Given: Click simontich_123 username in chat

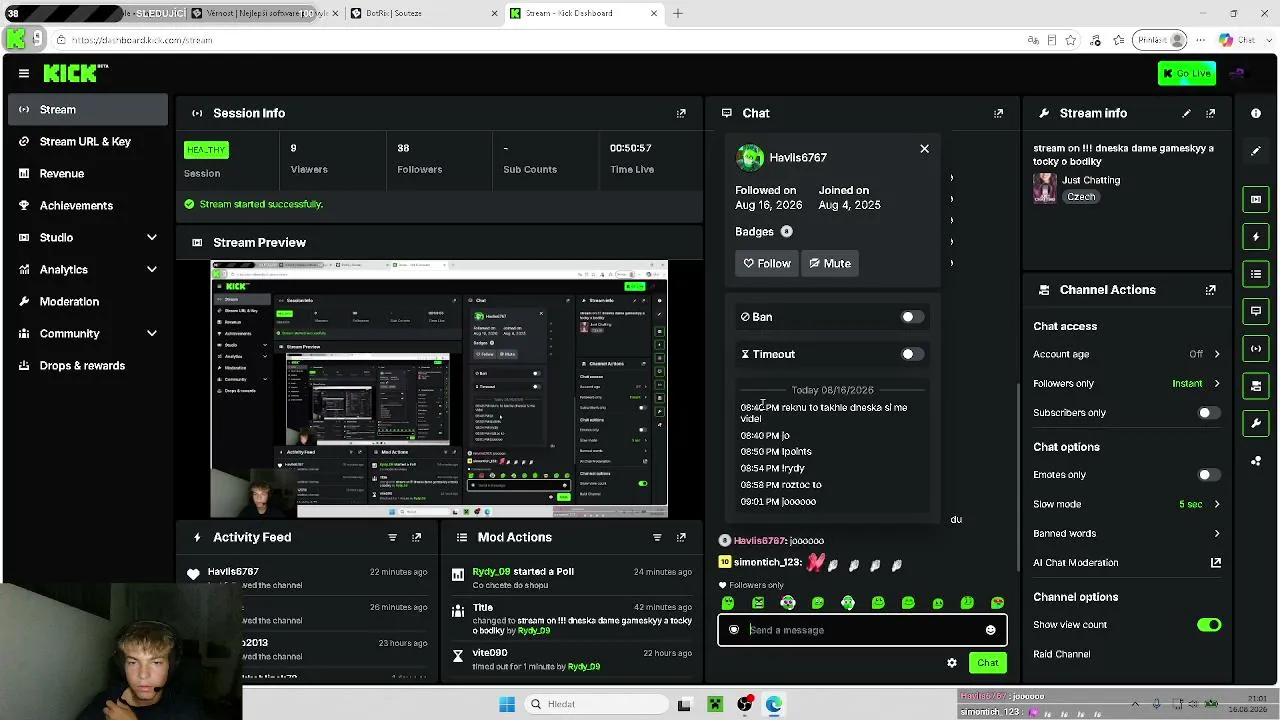Looking at the screenshot, I should [x=768, y=563].
